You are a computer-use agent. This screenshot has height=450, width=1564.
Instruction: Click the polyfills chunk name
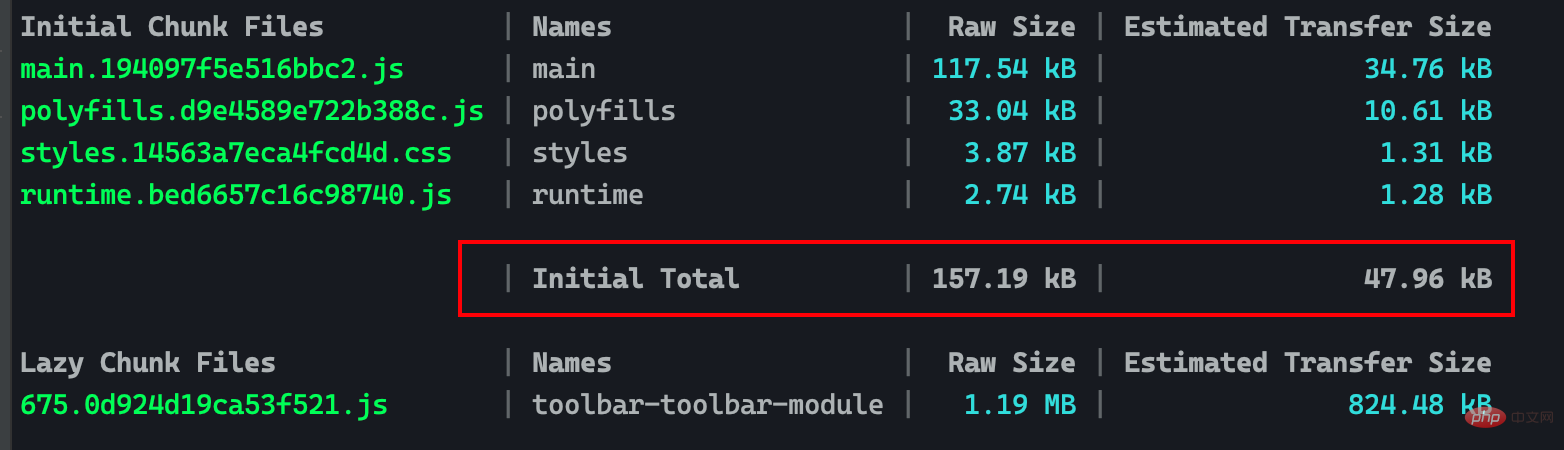(x=604, y=111)
